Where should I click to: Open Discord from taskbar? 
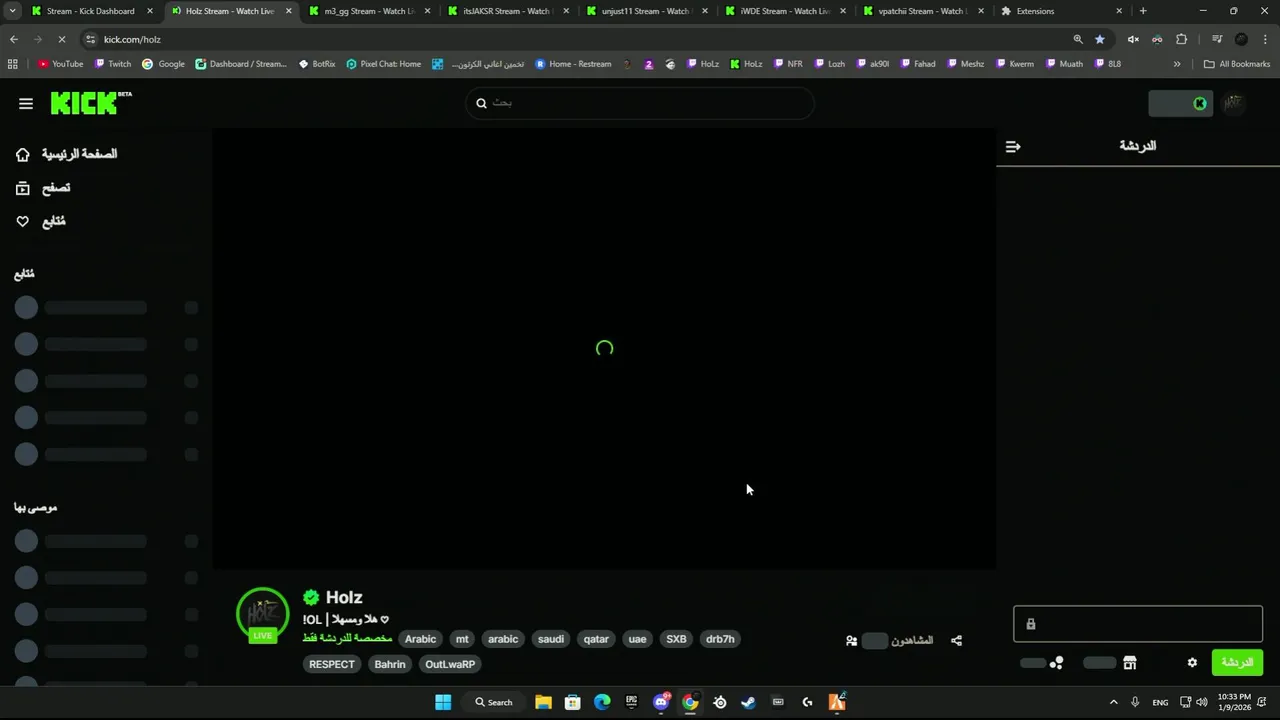coord(661,702)
